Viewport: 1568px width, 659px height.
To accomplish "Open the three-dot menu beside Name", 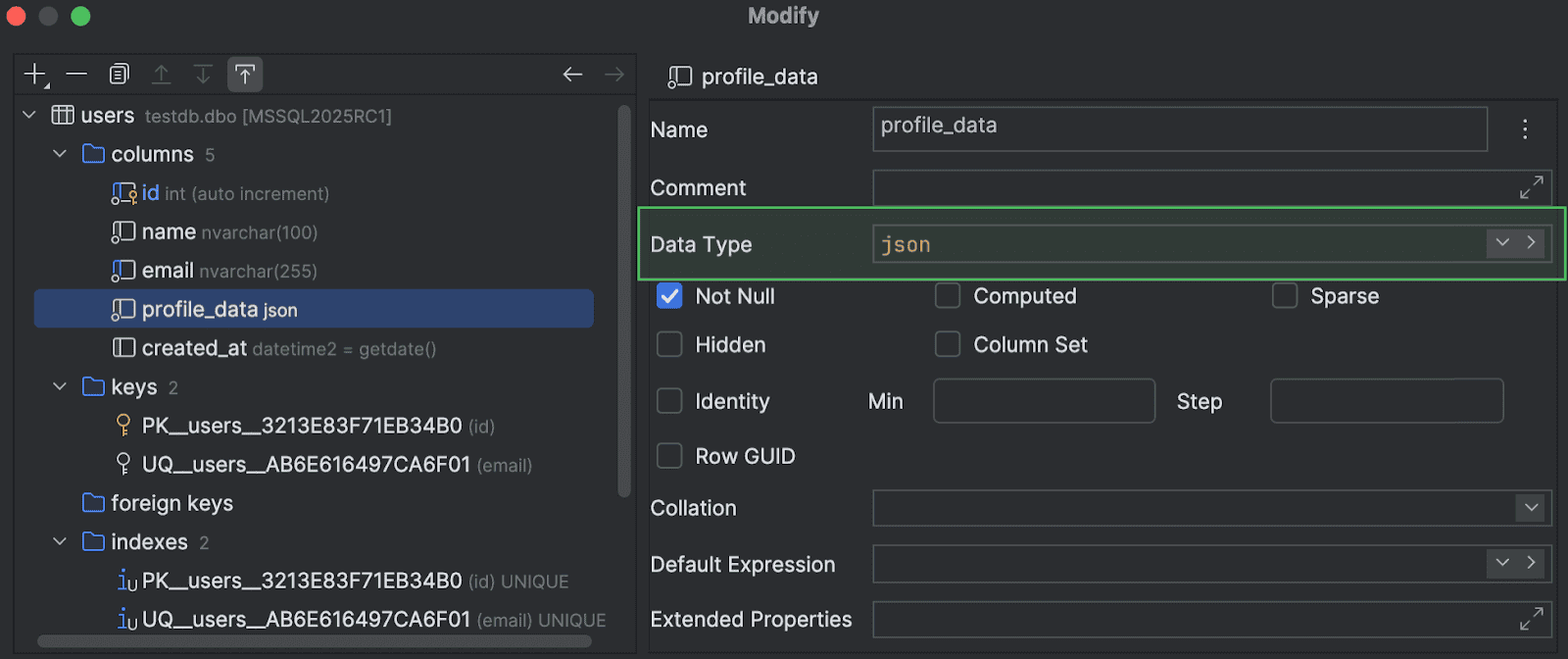I will coord(1525,129).
